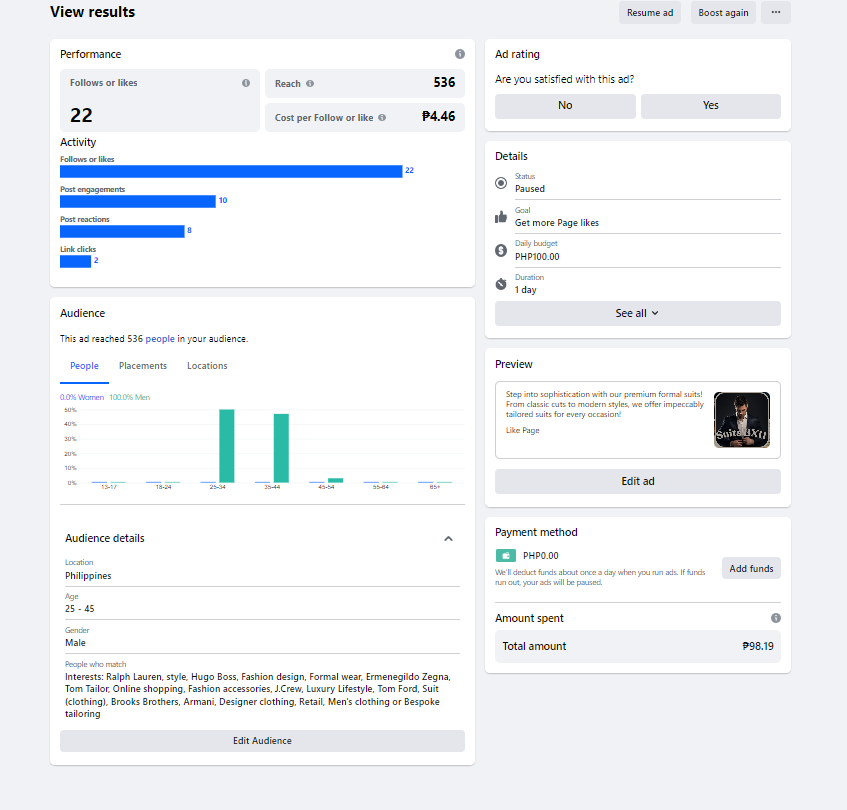Answer Yes to ad satisfaction

pos(710,106)
